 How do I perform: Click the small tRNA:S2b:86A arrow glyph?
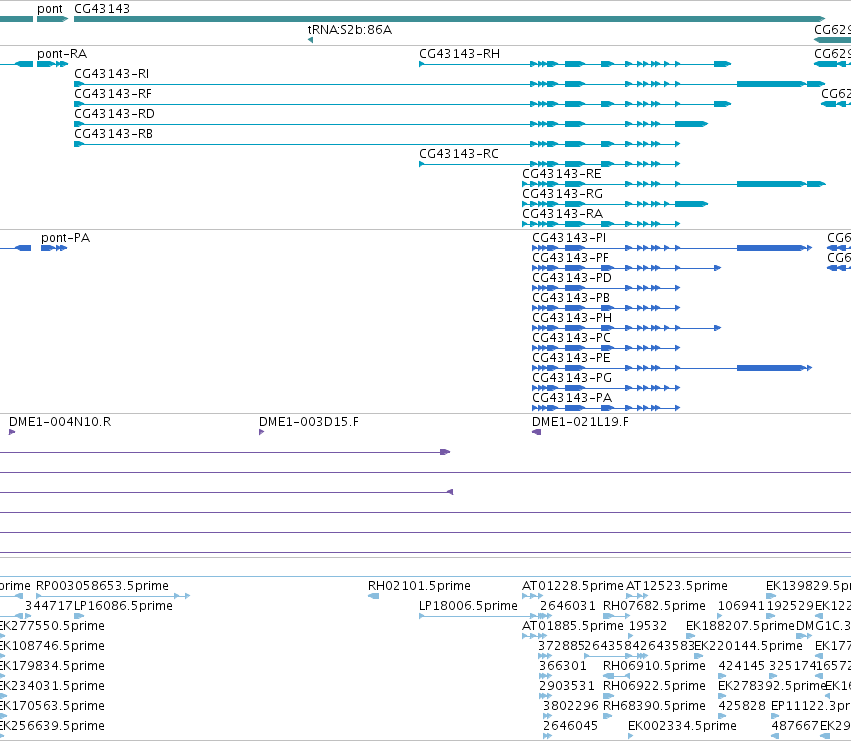click(310, 40)
